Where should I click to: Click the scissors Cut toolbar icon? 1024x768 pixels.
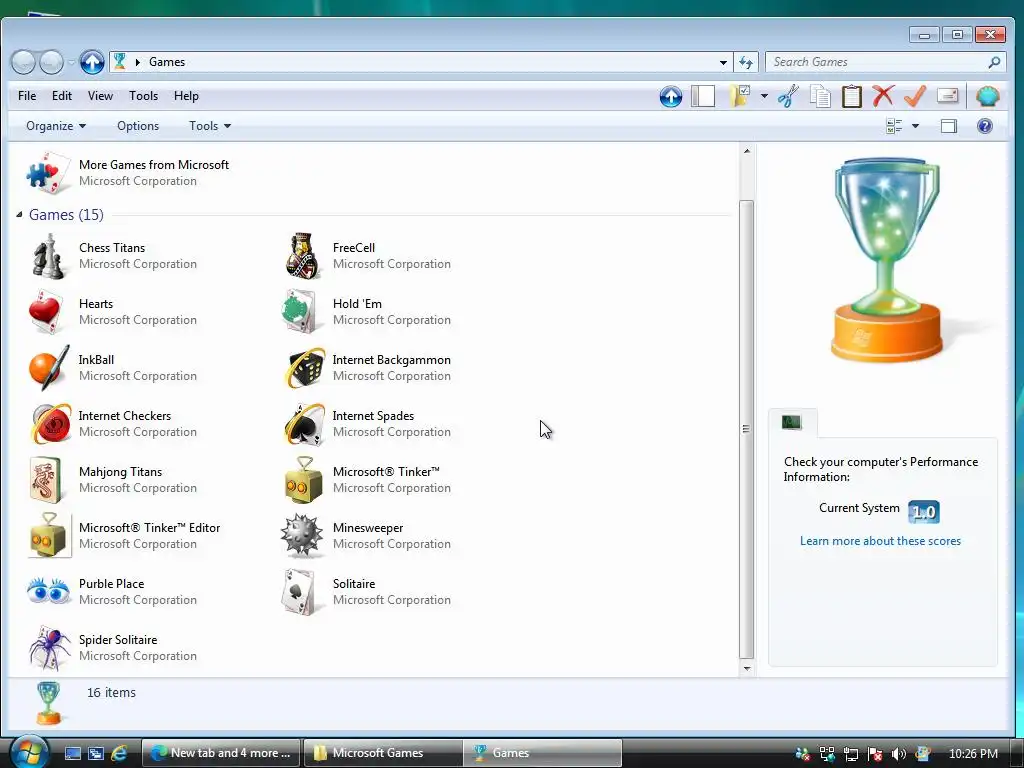pos(788,97)
